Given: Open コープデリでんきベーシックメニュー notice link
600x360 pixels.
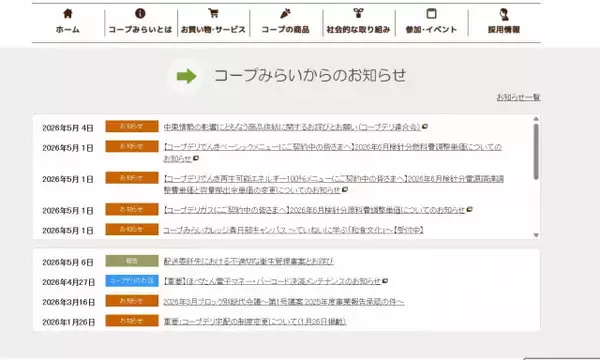Looking at the screenshot, I should tap(333, 152).
